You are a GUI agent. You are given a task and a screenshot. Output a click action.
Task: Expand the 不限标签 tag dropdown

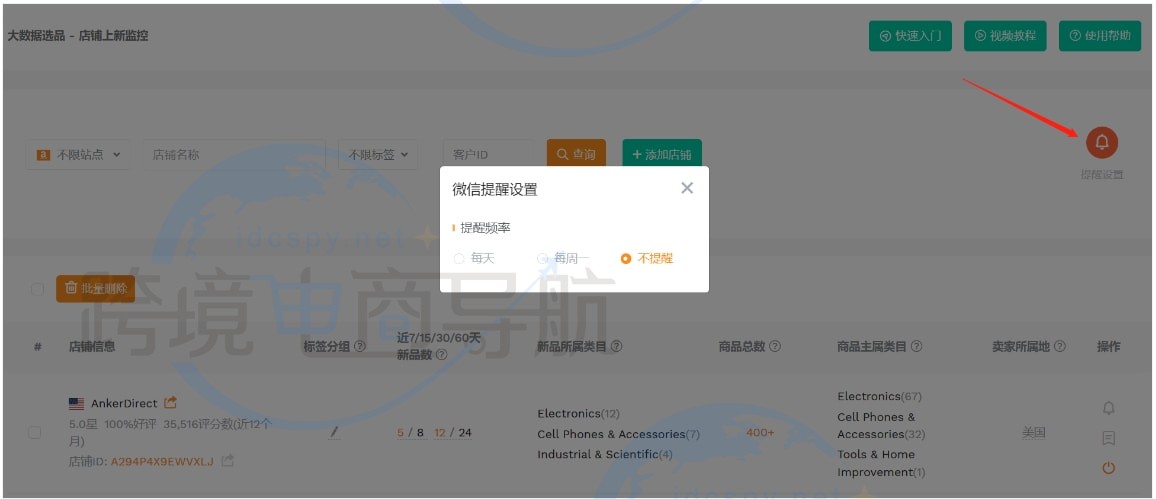pos(378,155)
